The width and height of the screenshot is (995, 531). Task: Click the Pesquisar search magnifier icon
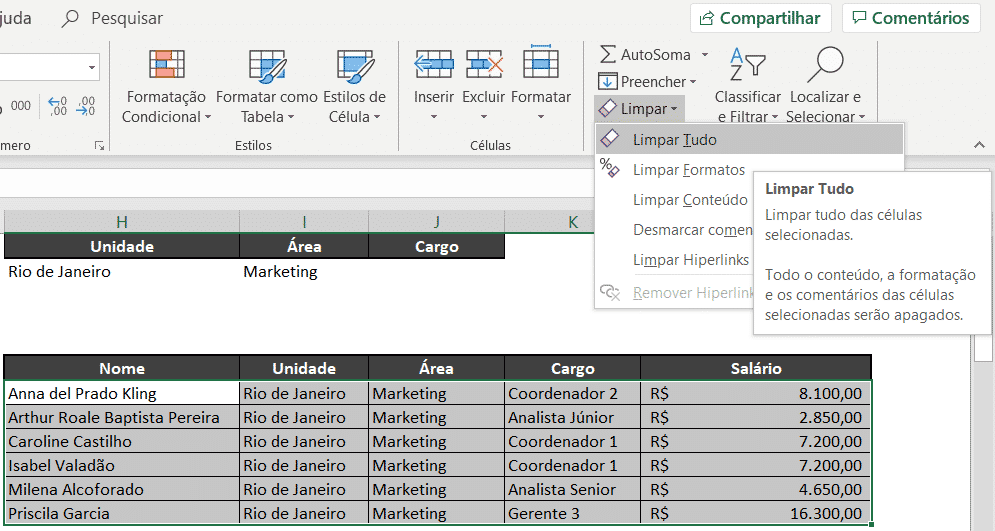[x=70, y=18]
